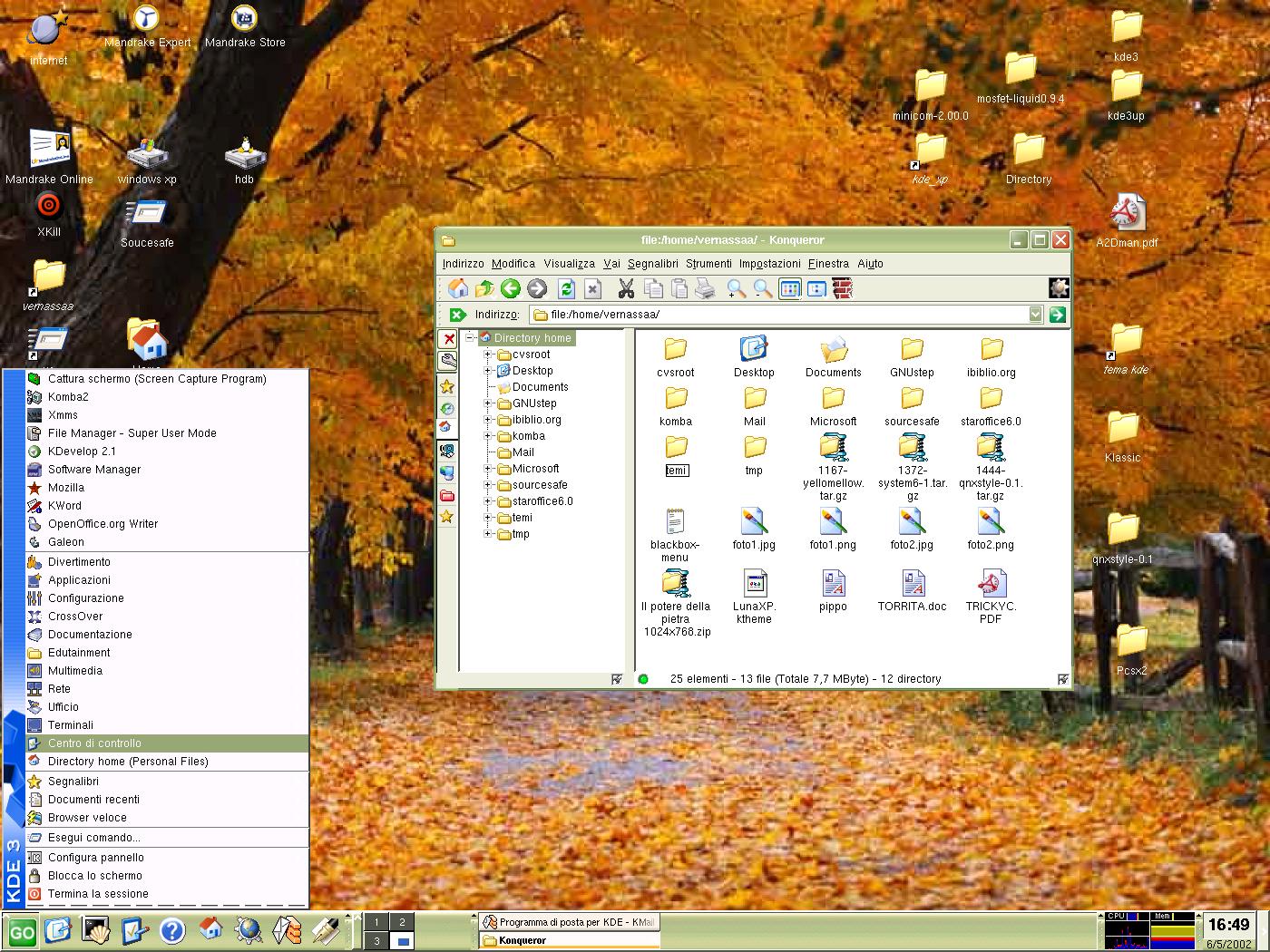Image resolution: width=1270 pixels, height=952 pixels.
Task: Click the Home icon in Konqueror's toolbar
Action: coord(458,289)
